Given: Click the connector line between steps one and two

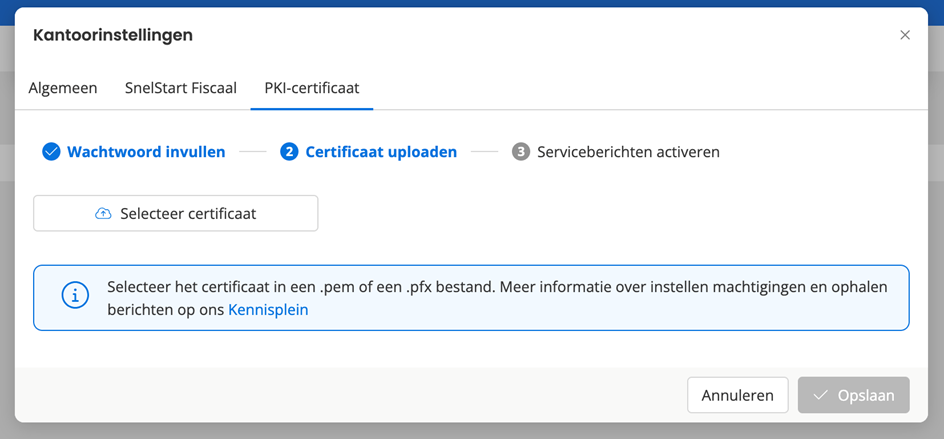Looking at the screenshot, I should point(253,152).
